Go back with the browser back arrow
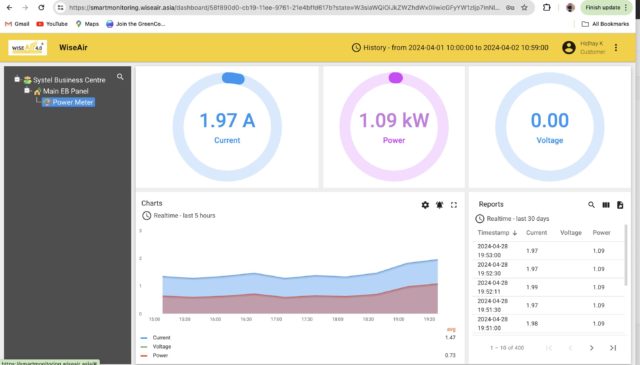The image size is (640, 365). pyautogui.click(x=9, y=7)
